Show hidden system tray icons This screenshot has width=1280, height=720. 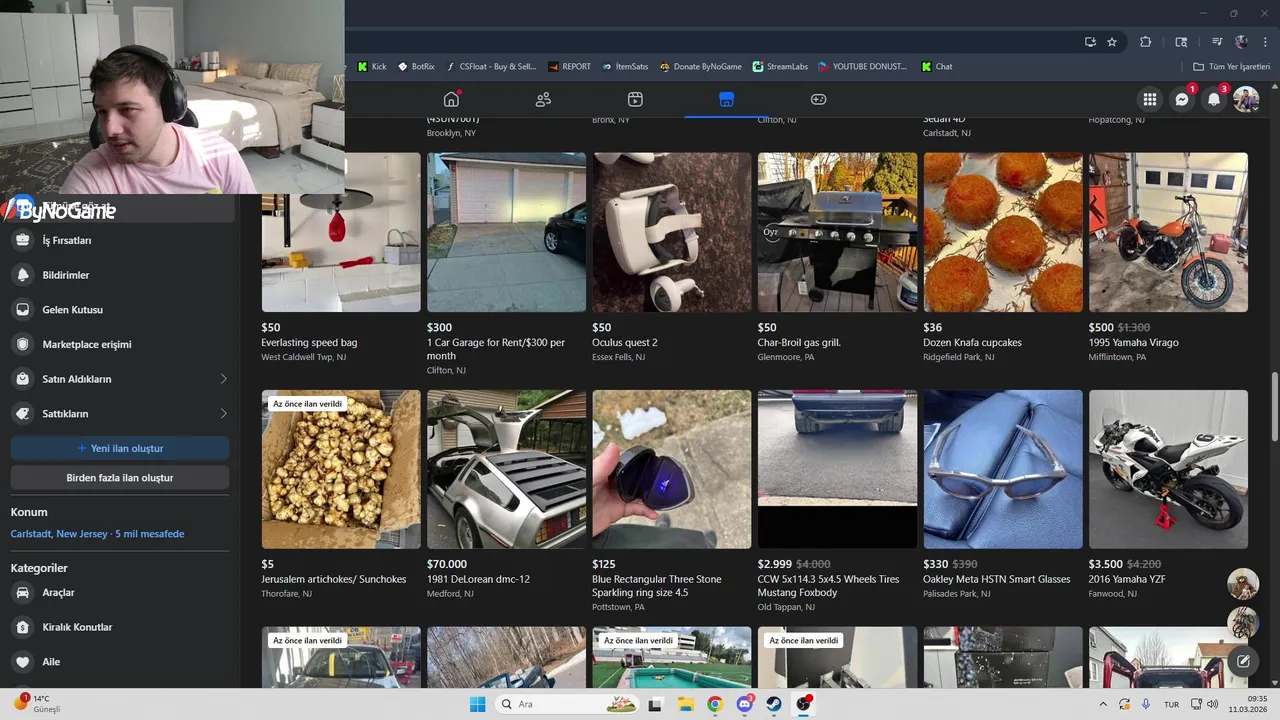[1103, 704]
